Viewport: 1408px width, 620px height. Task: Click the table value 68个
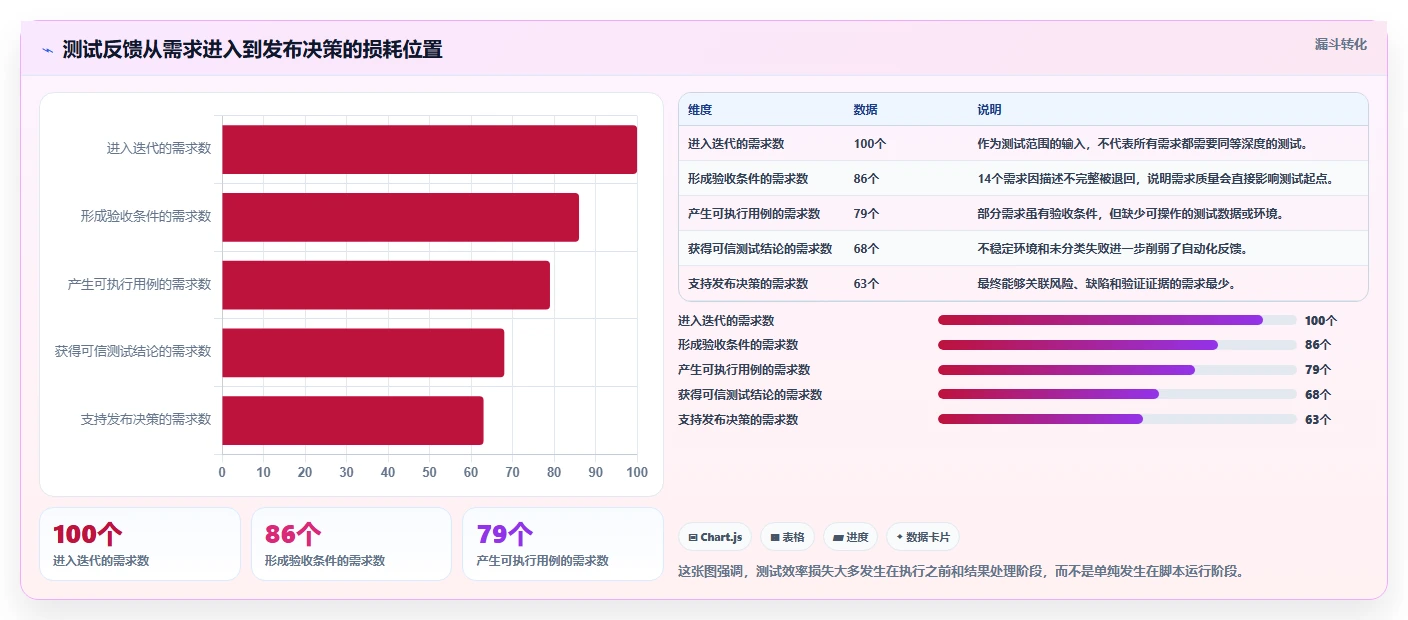[x=867, y=249]
